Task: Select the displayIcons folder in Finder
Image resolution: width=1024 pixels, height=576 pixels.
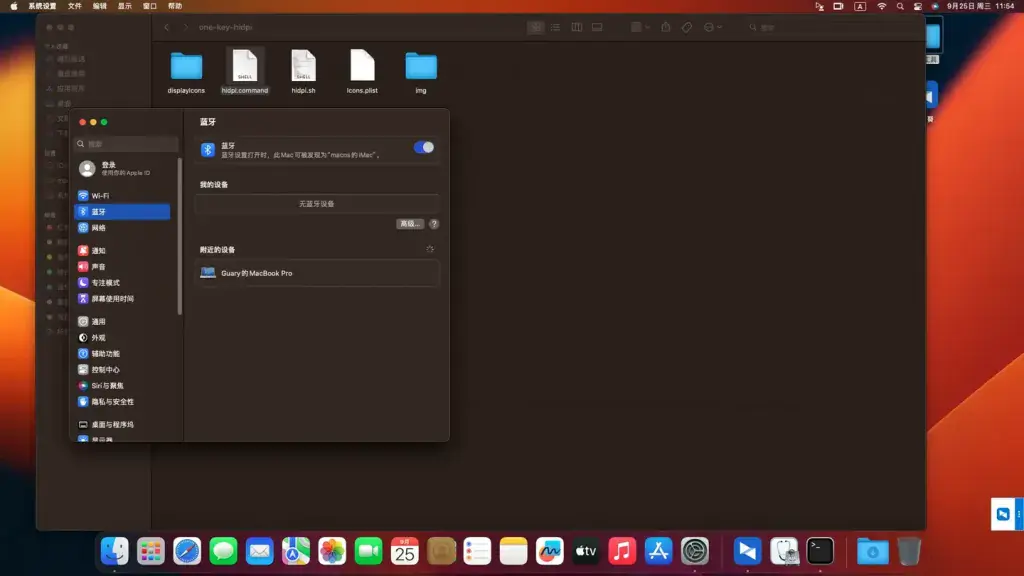Action: [x=186, y=72]
